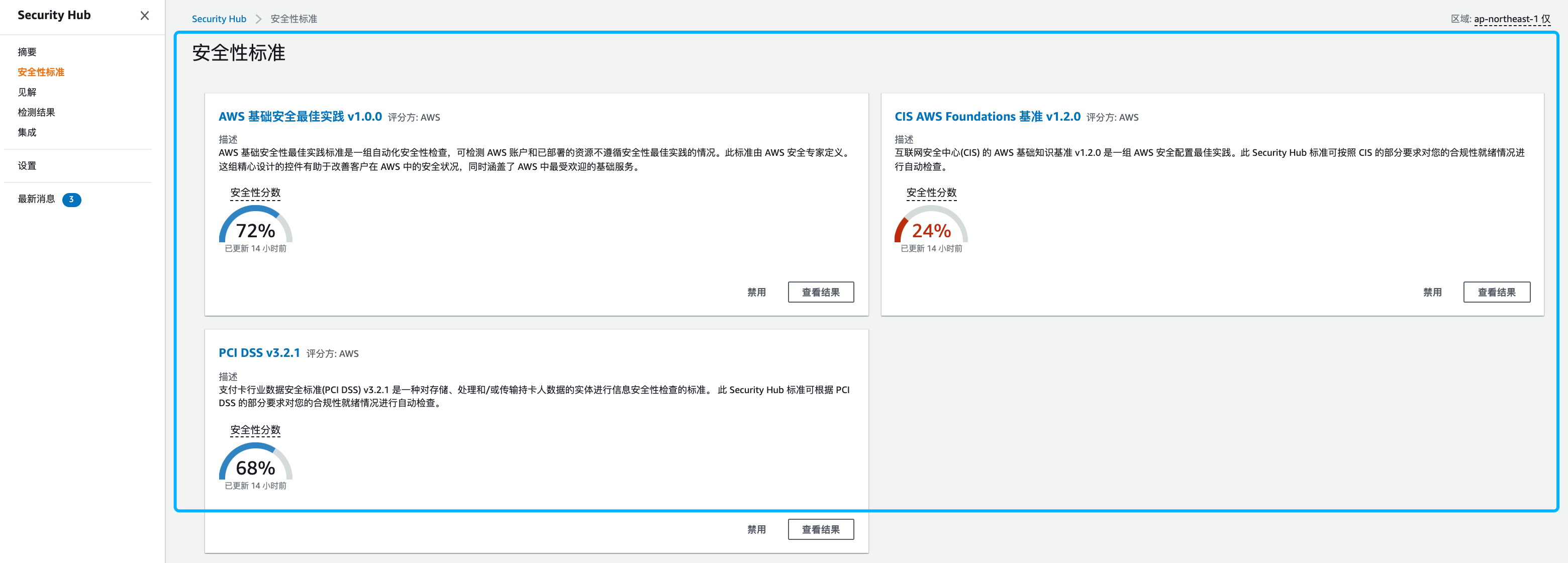Open PCI DSS v3.2.1 standard link
Screen dimensions: 1568x563
point(259,353)
